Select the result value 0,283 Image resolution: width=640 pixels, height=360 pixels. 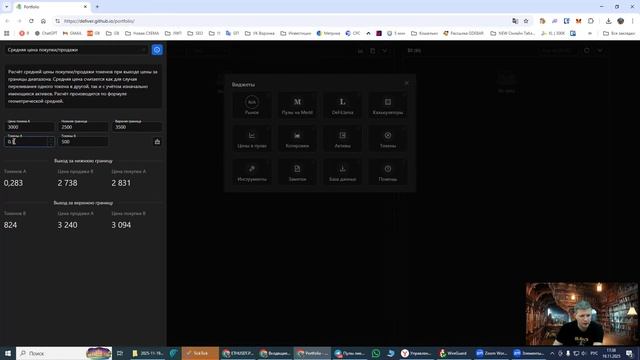coord(13,183)
